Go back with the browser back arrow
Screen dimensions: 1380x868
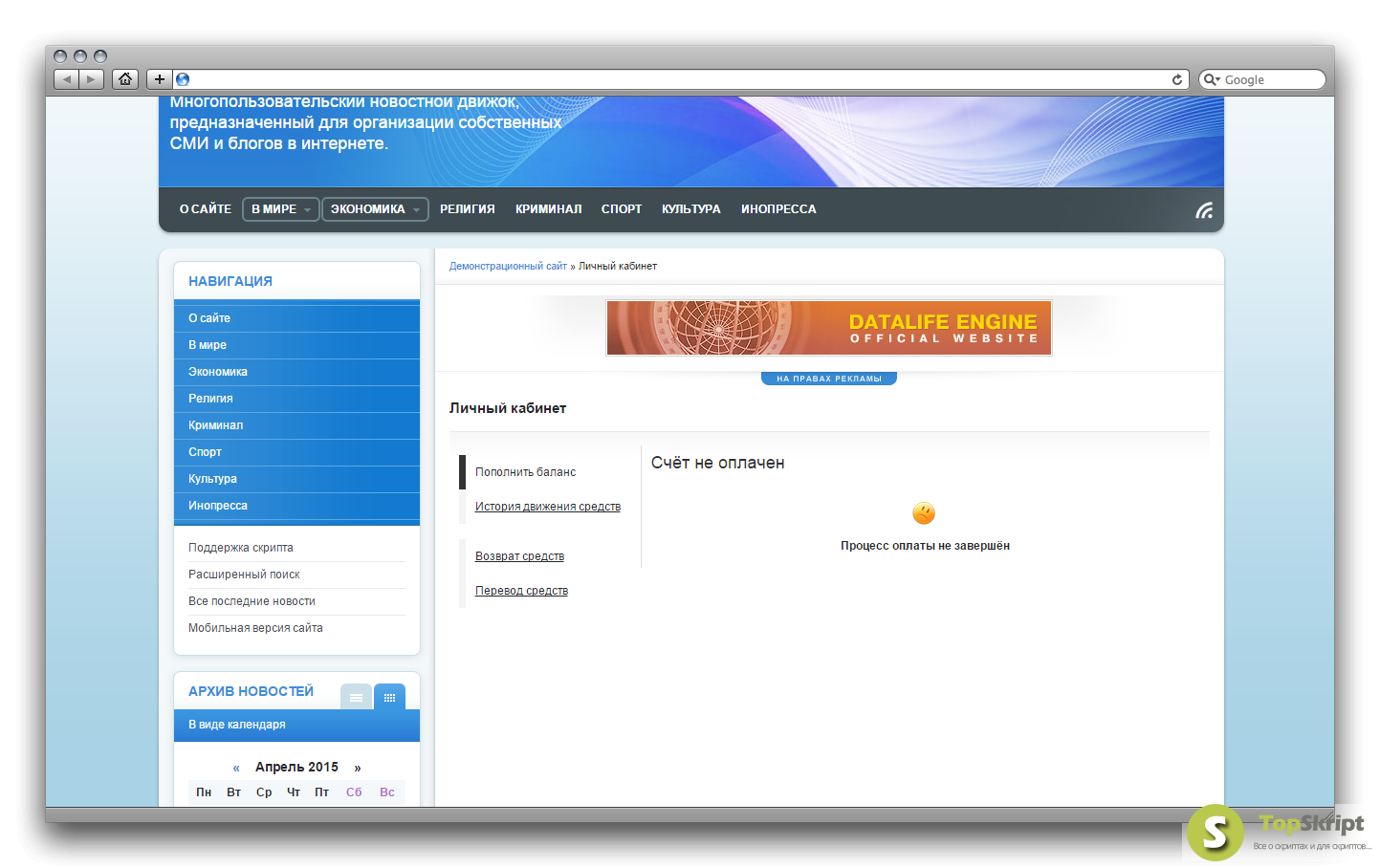tap(66, 79)
